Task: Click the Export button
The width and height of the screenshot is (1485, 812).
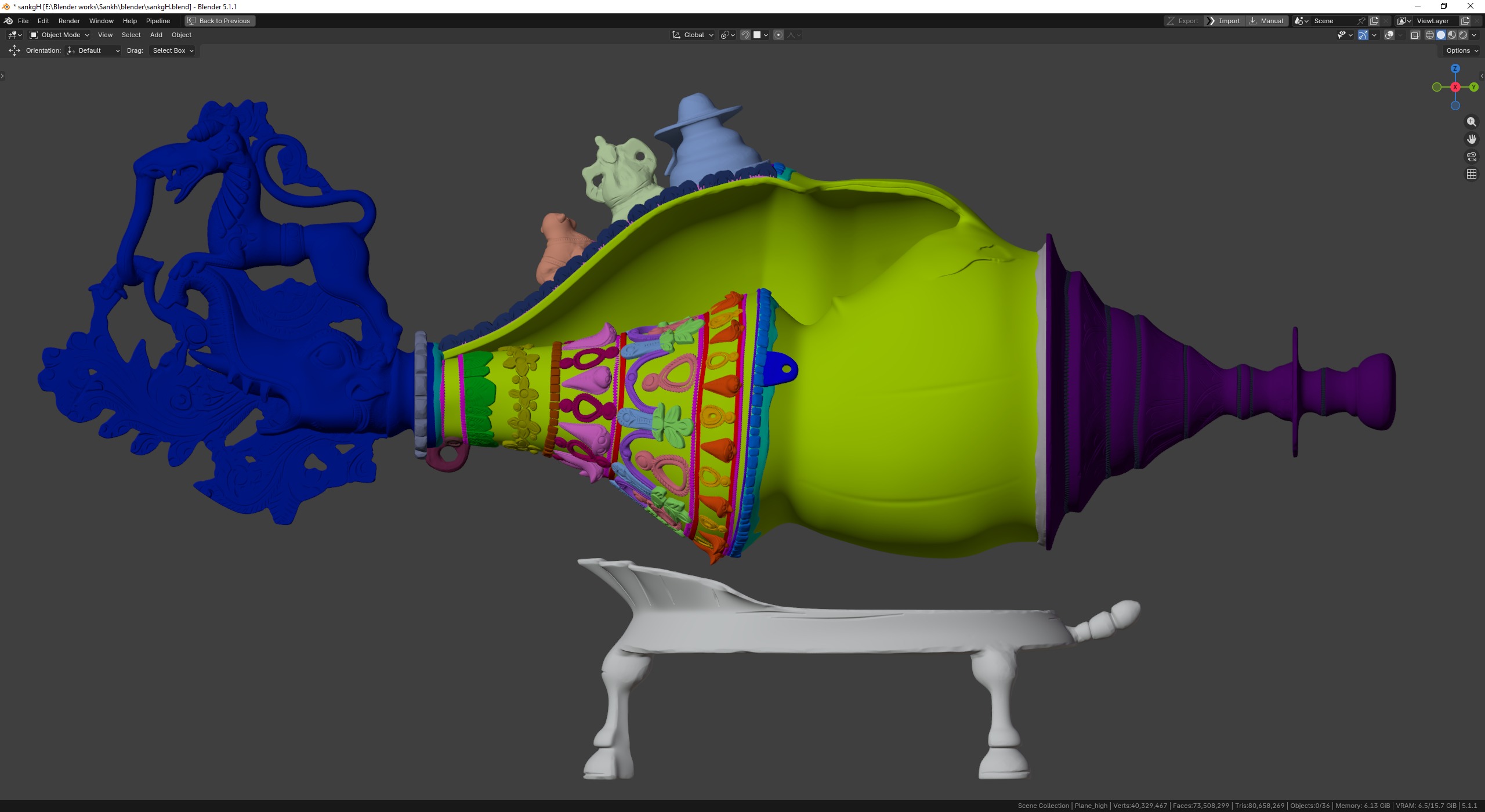Action: (1183, 21)
